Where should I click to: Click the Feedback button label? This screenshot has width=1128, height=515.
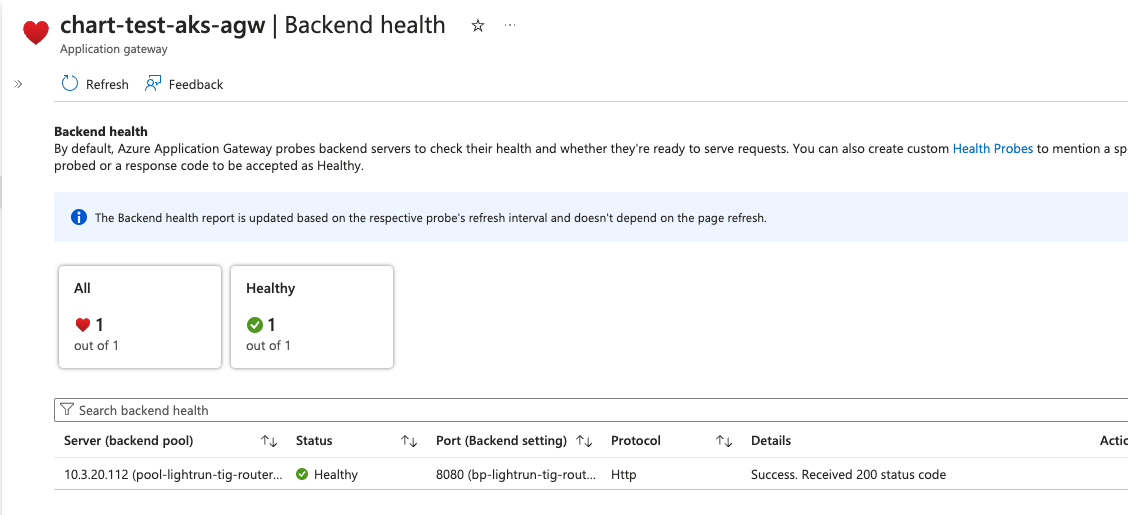tap(196, 85)
